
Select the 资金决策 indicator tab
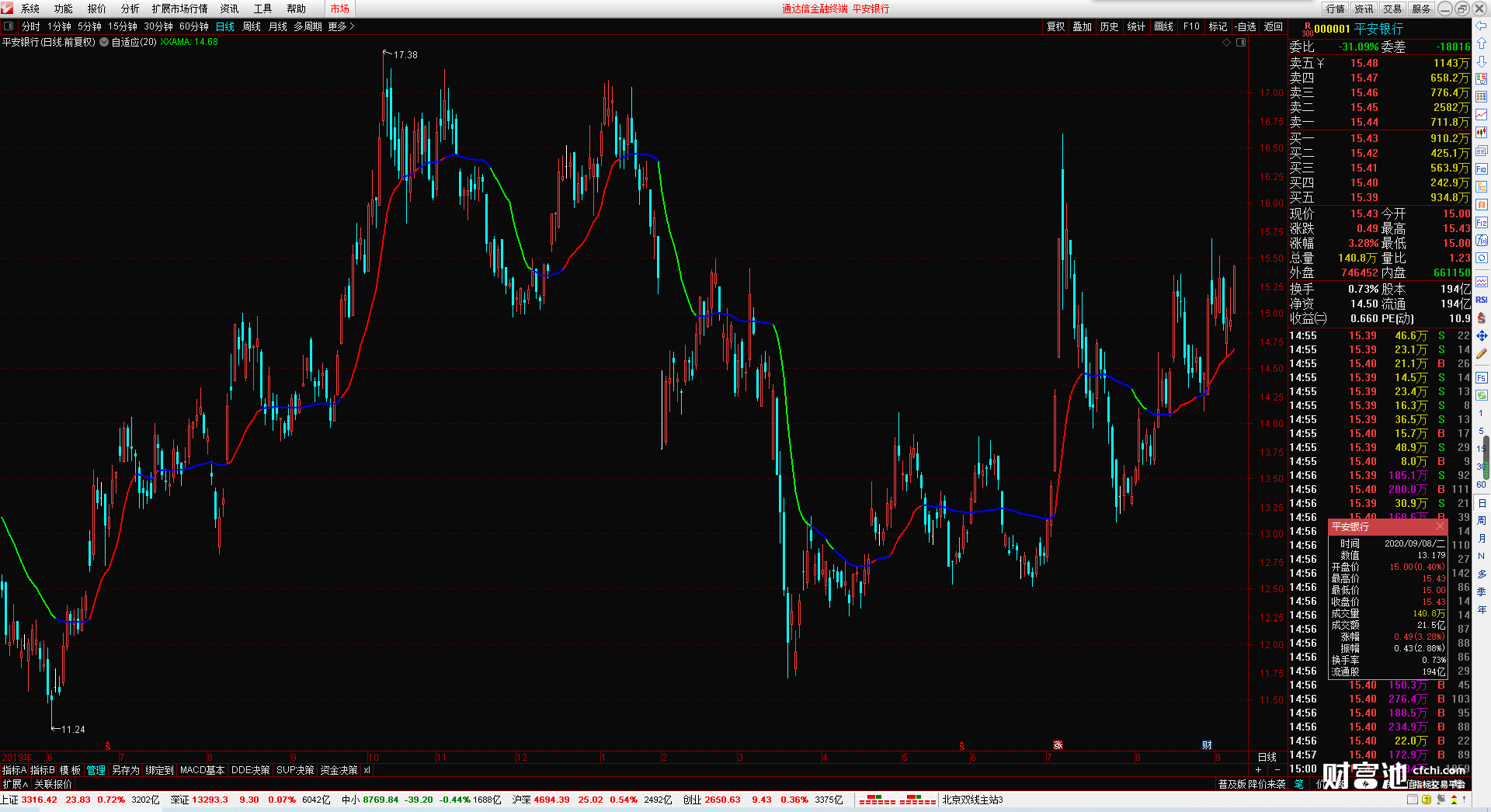[339, 770]
